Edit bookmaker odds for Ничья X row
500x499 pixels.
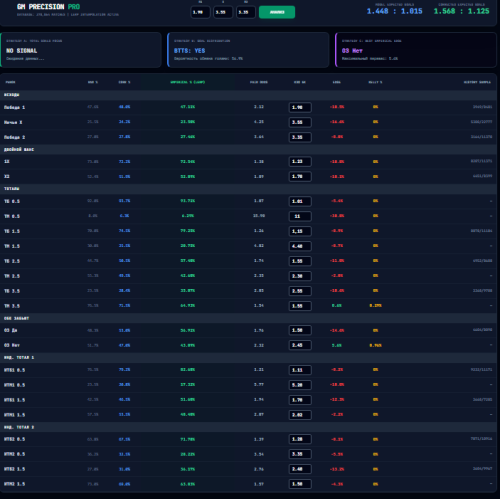[x=300, y=122]
